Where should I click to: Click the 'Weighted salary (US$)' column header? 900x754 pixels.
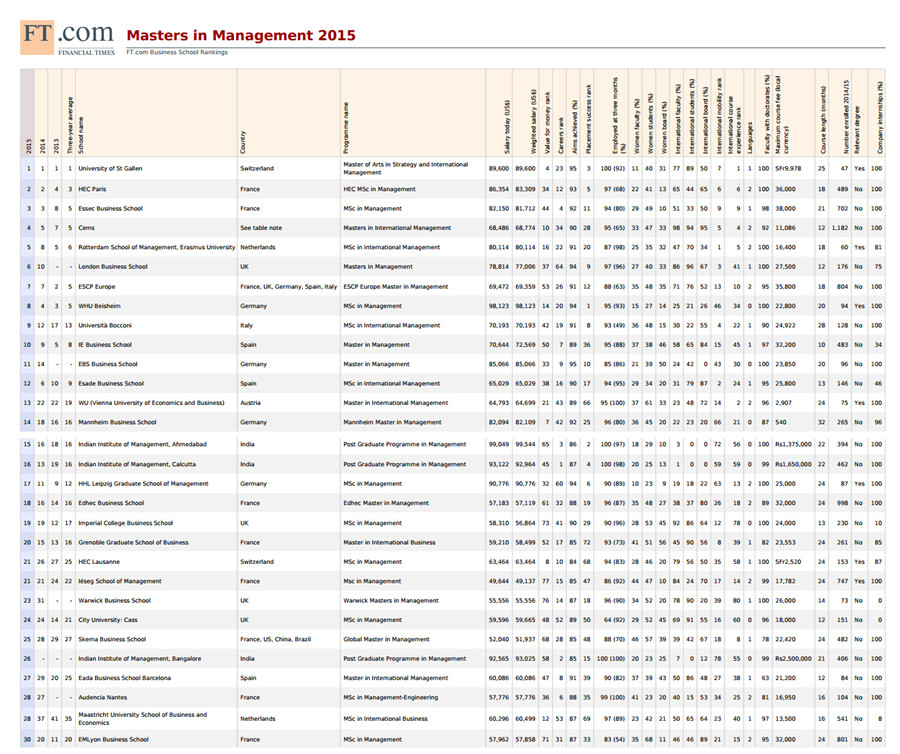(x=534, y=122)
